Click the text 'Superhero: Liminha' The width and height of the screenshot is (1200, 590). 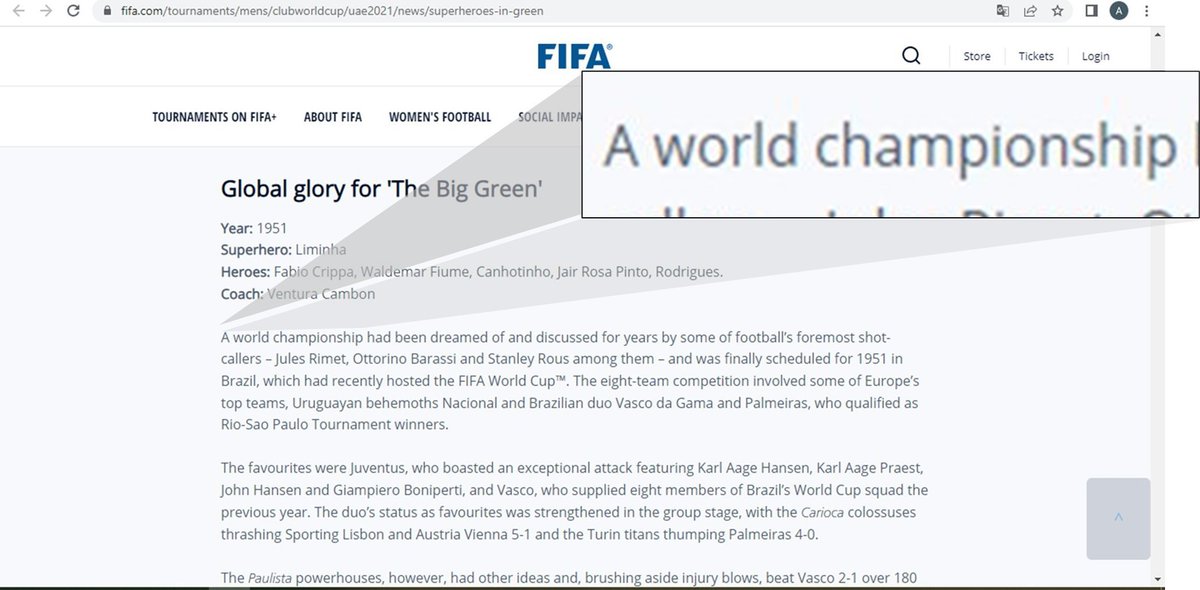pos(283,250)
